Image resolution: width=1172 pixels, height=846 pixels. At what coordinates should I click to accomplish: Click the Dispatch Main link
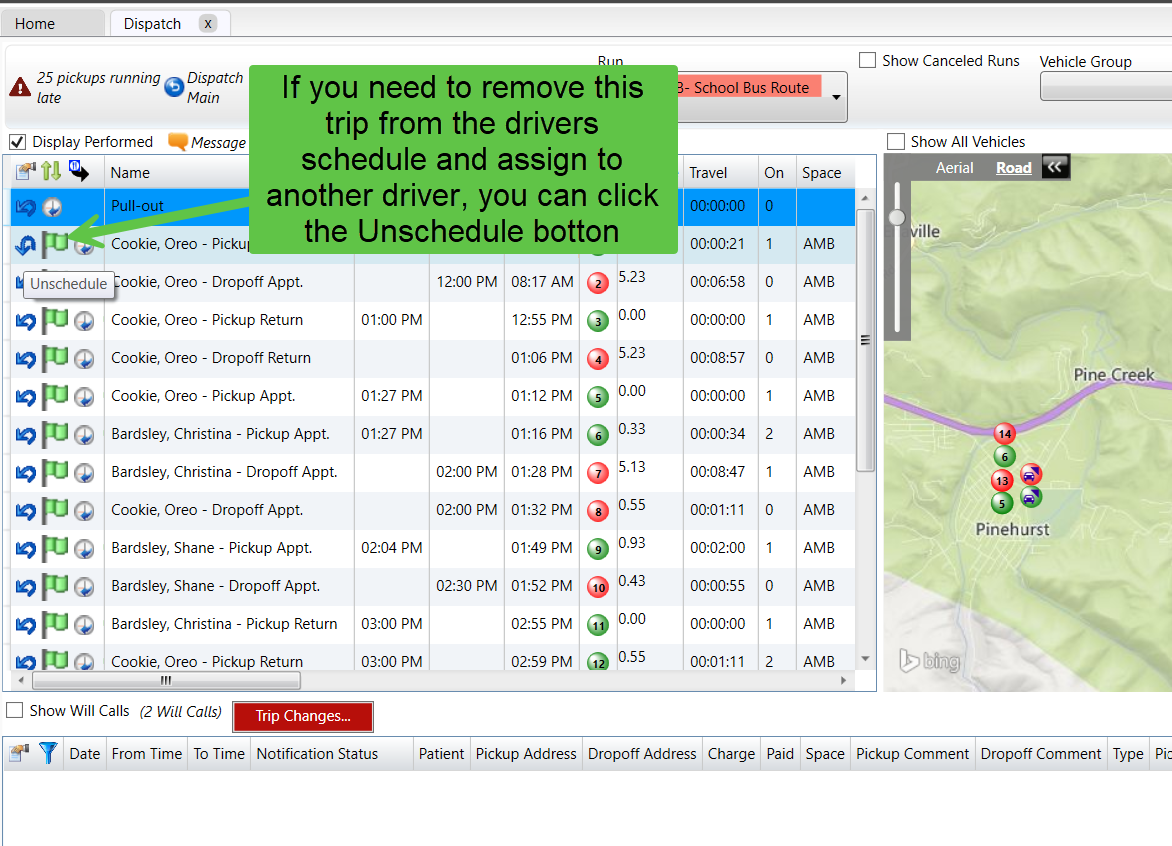pyautogui.click(x=215, y=87)
